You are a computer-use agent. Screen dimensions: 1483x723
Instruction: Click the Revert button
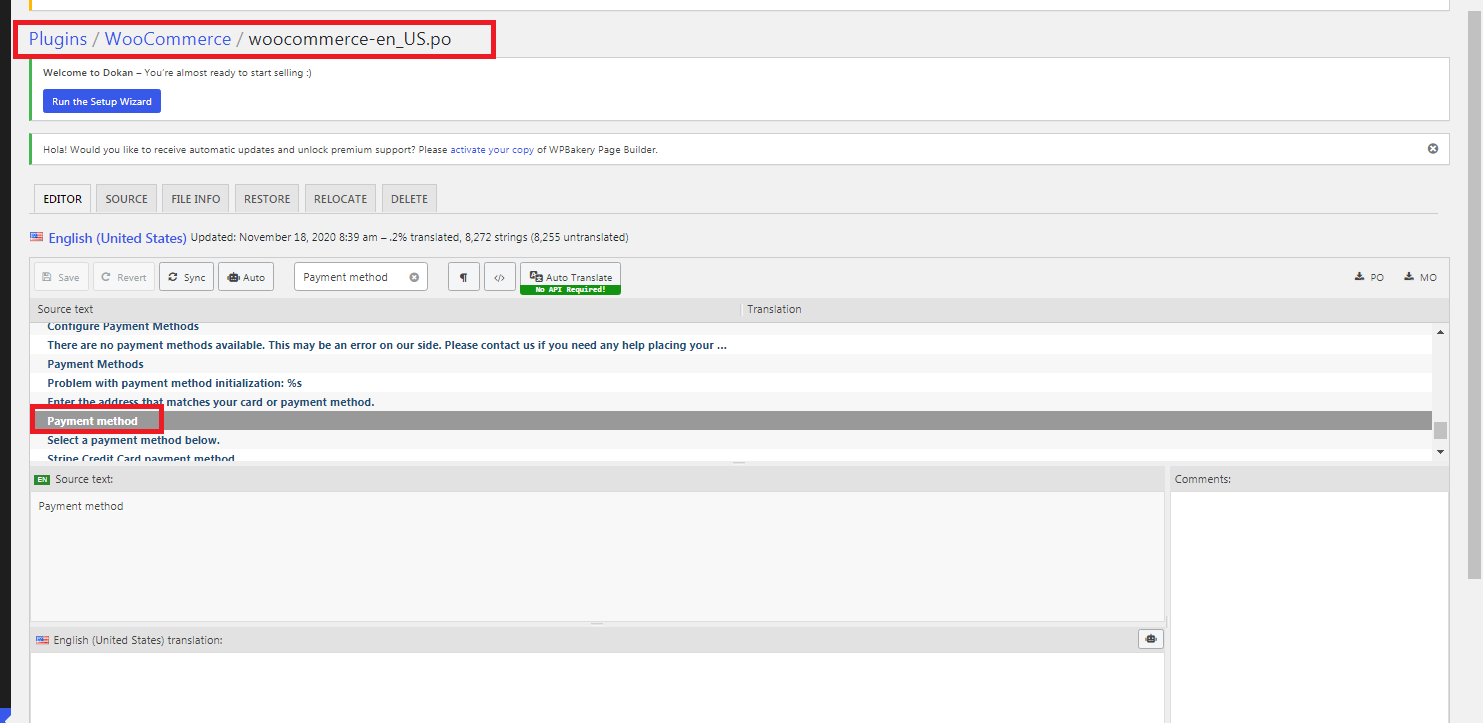click(x=124, y=277)
